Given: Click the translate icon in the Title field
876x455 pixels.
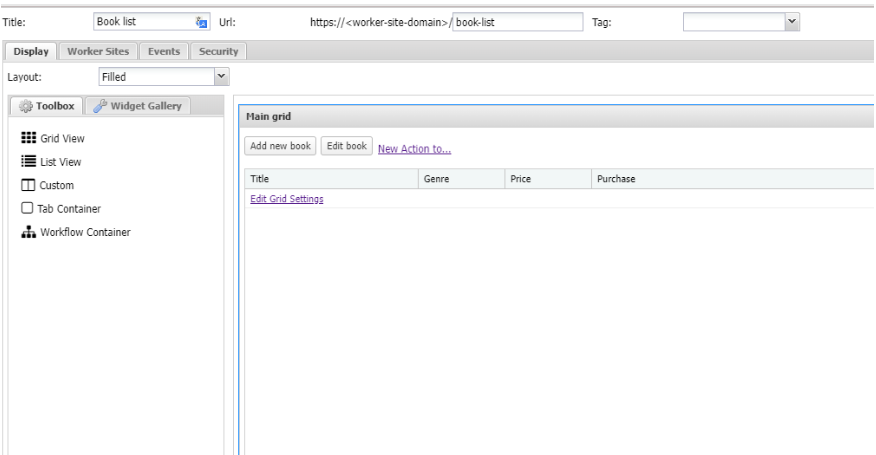Looking at the screenshot, I should point(202,22).
